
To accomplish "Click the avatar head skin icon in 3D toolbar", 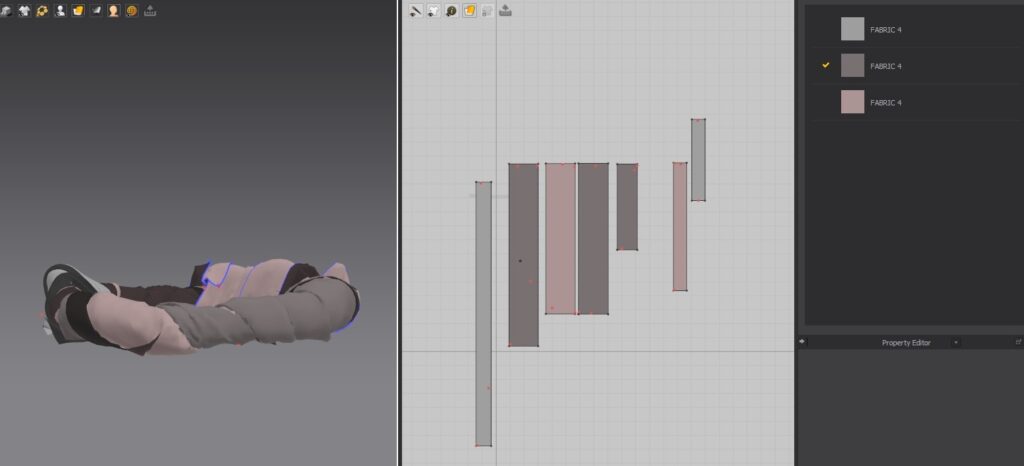I will (114, 11).
